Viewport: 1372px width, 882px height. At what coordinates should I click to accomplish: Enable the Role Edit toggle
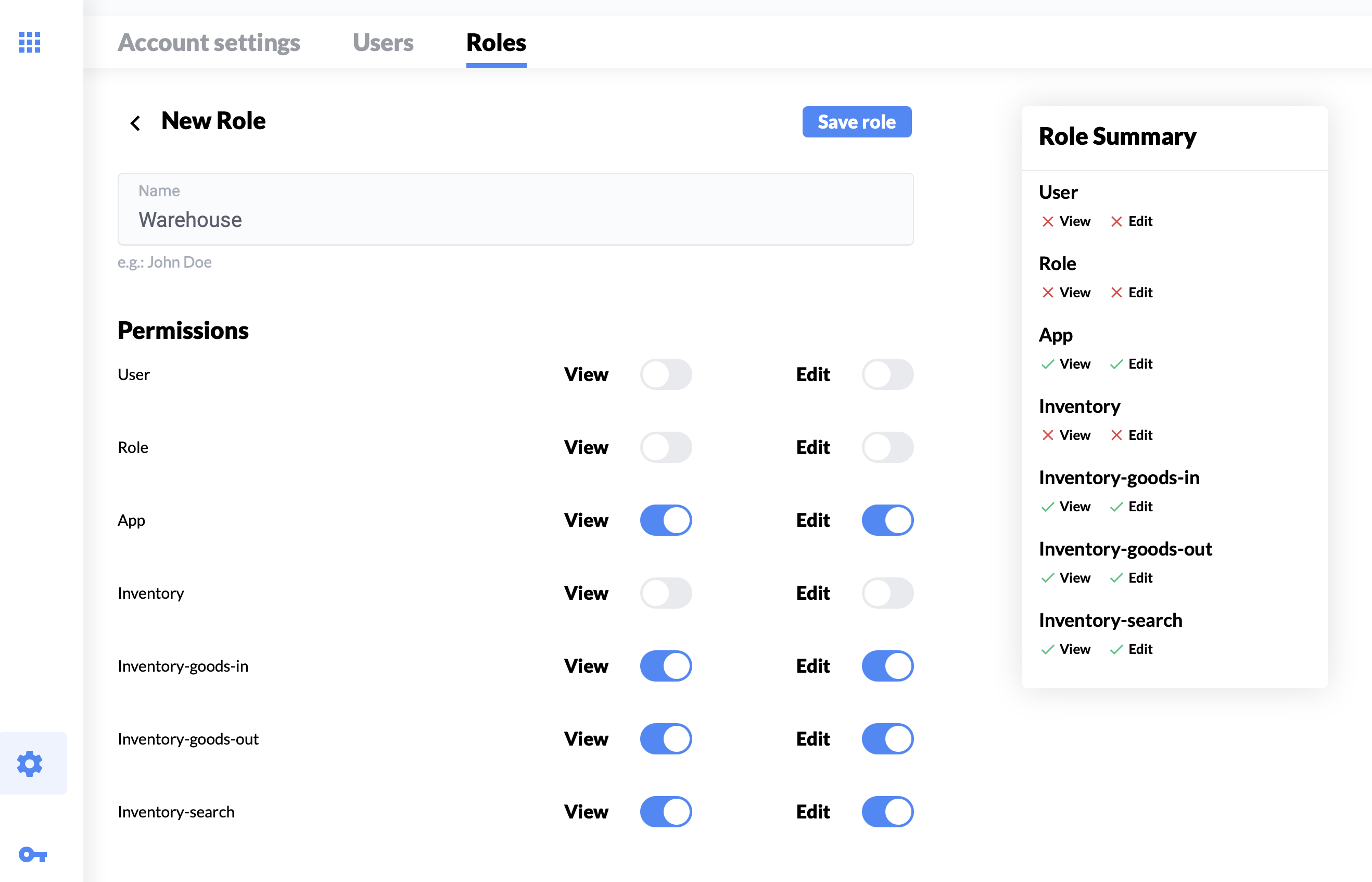[x=887, y=447]
